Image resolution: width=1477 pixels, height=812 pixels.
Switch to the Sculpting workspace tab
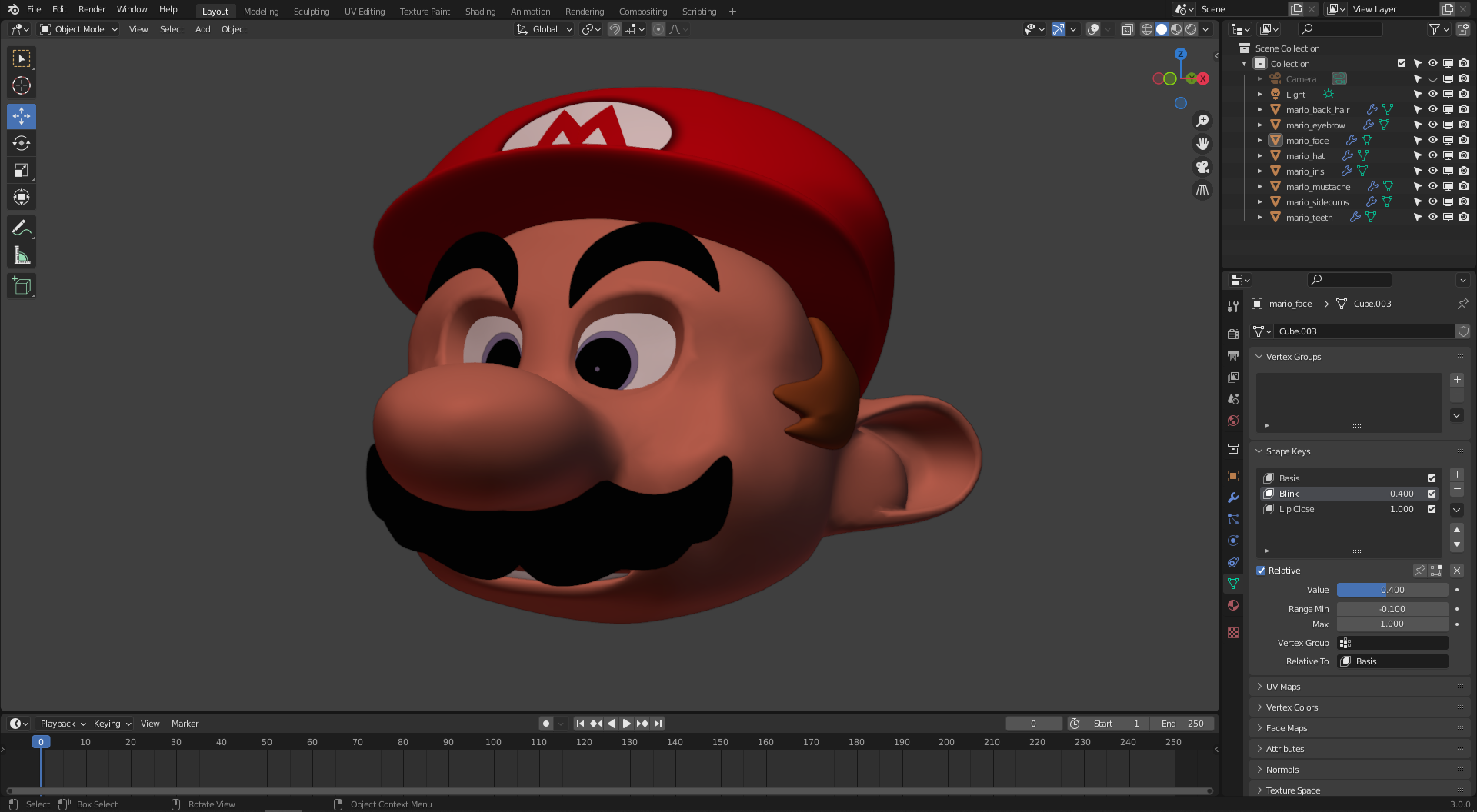(312, 12)
